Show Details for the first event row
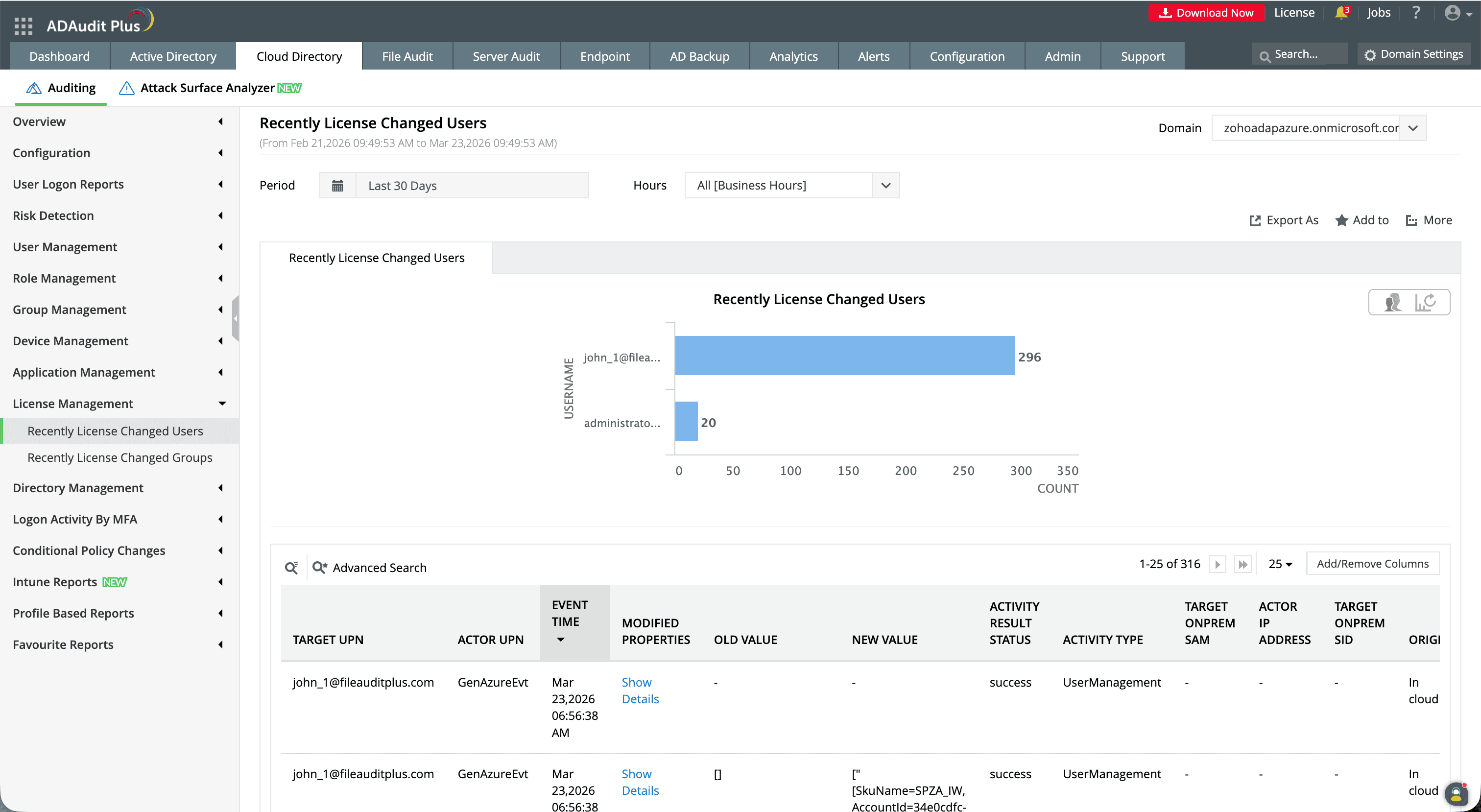Image resolution: width=1481 pixels, height=812 pixels. point(638,690)
